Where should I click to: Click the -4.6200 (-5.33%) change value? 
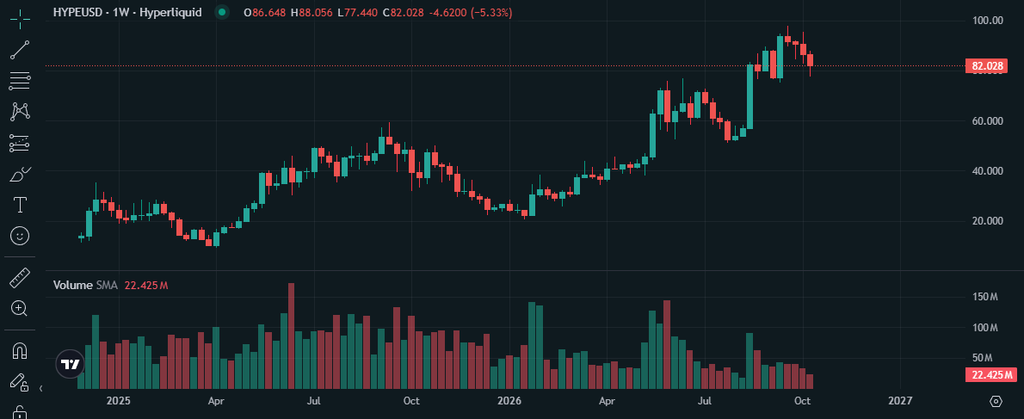click(470, 12)
